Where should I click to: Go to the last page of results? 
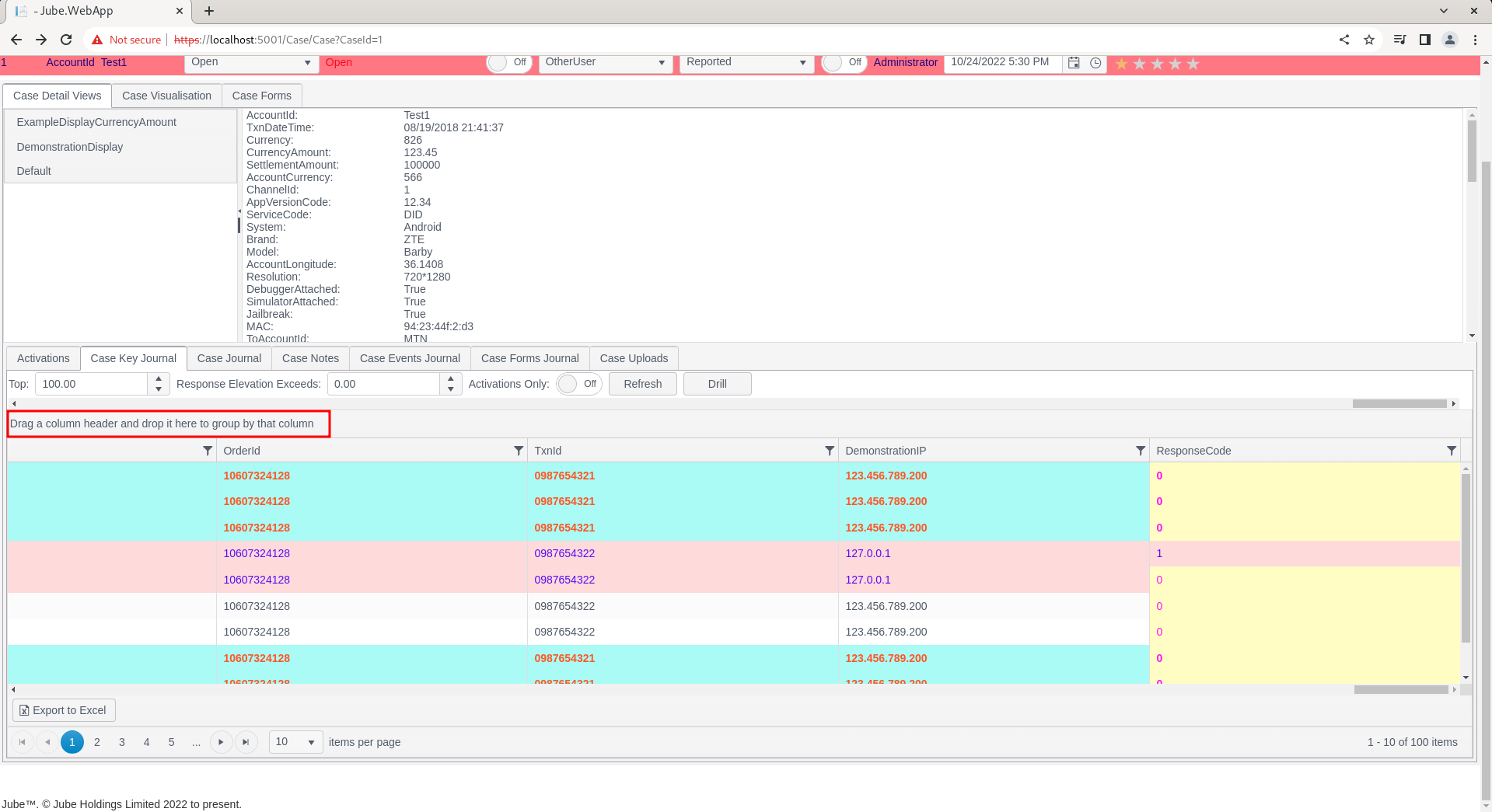click(x=246, y=742)
